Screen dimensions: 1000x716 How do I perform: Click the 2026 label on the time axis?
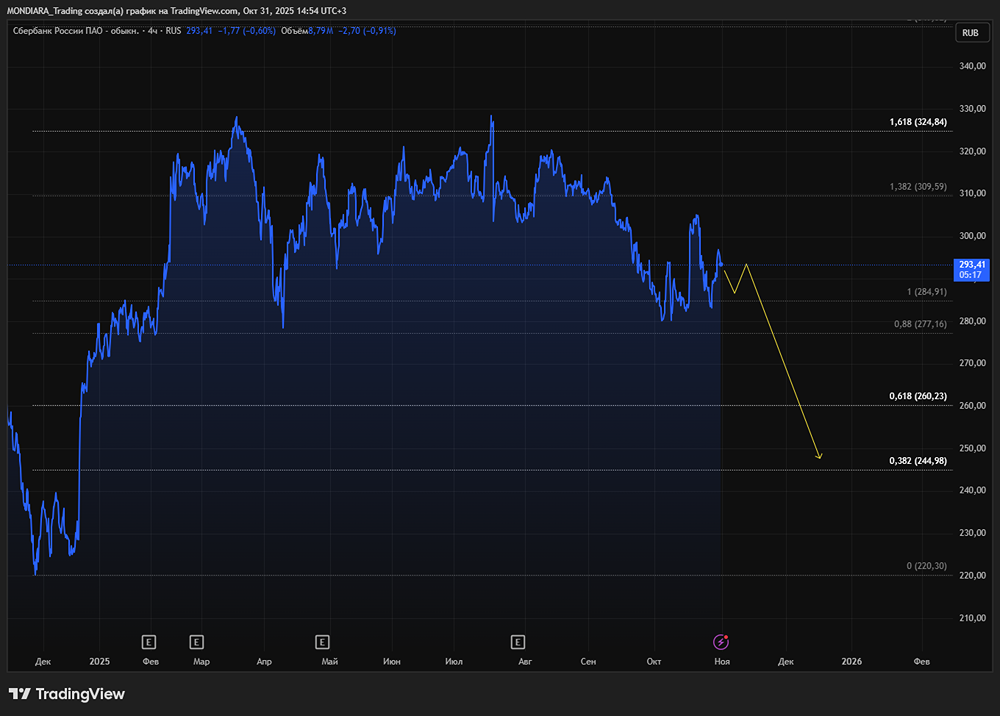pyautogui.click(x=851, y=661)
